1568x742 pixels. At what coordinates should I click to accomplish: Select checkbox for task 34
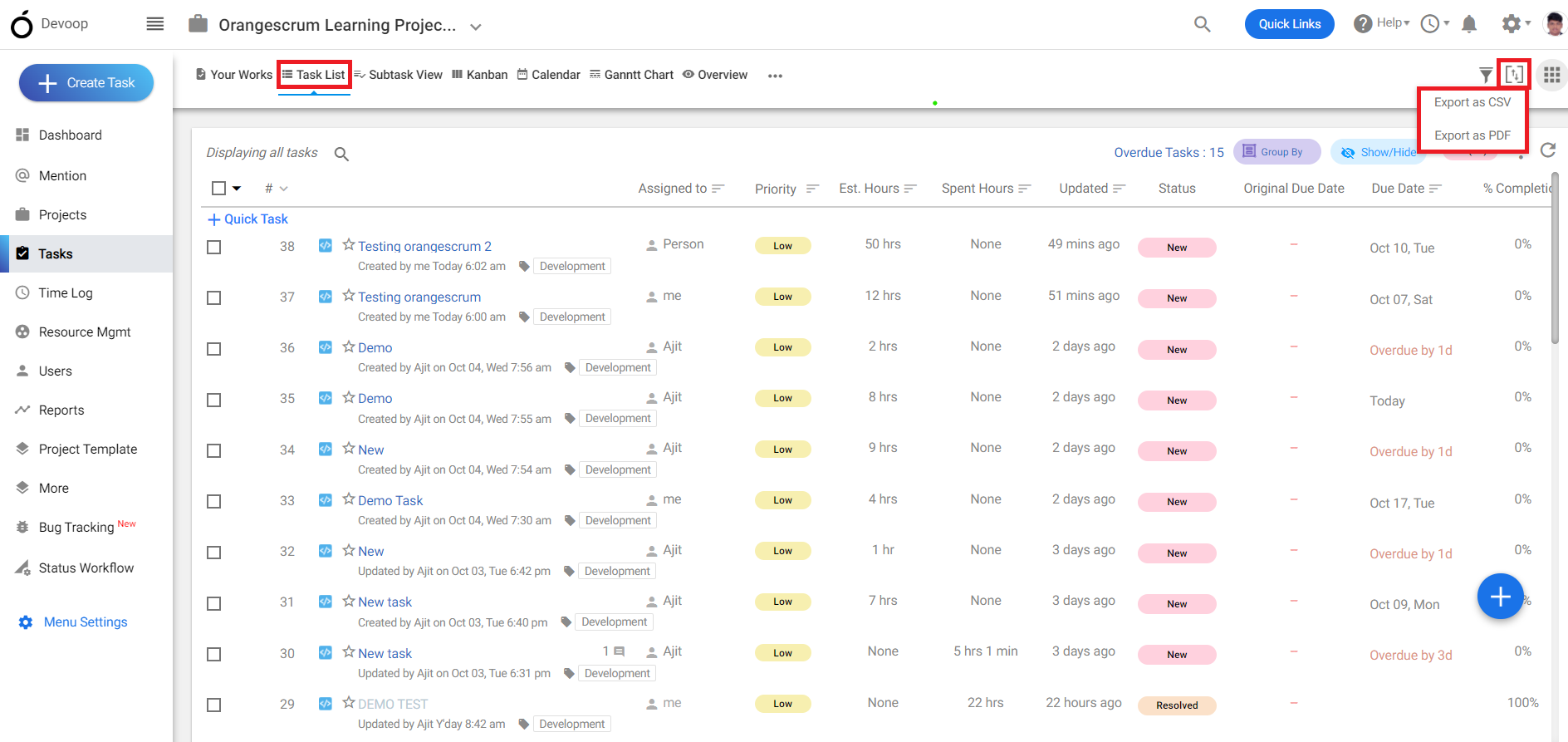coord(214,450)
